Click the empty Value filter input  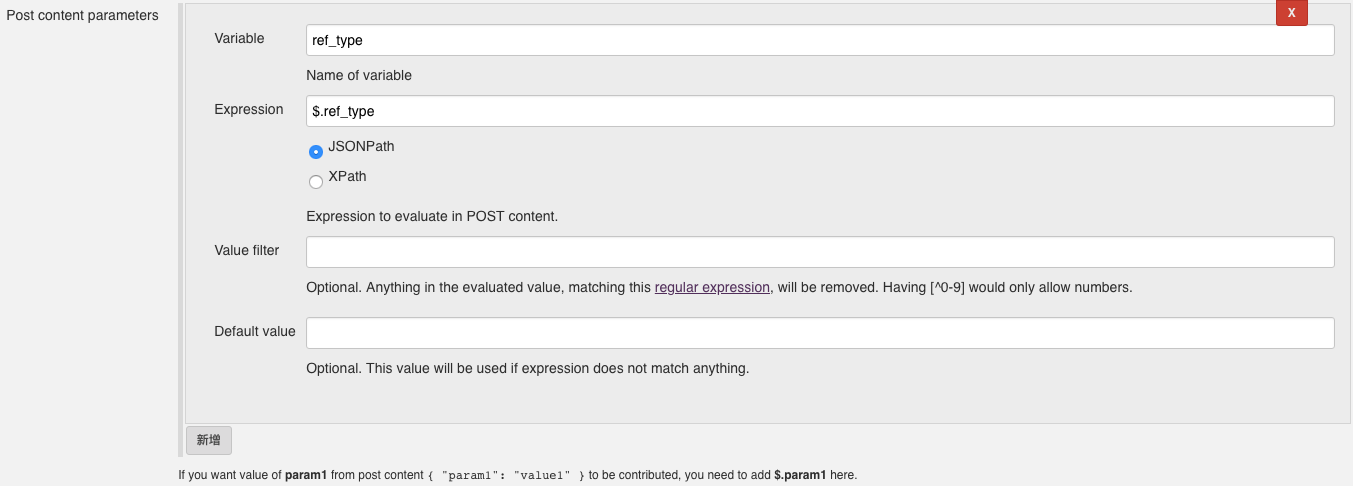pyautogui.click(x=820, y=252)
